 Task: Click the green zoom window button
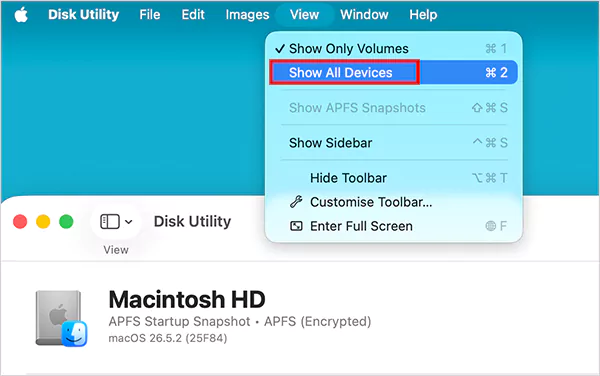(66, 221)
